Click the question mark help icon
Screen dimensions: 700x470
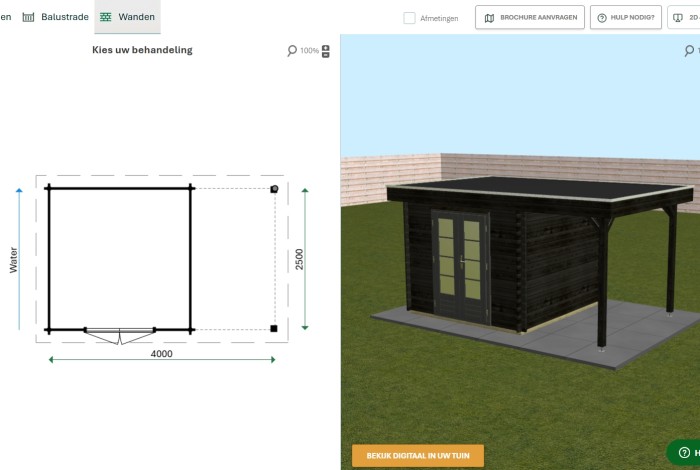coord(602,18)
